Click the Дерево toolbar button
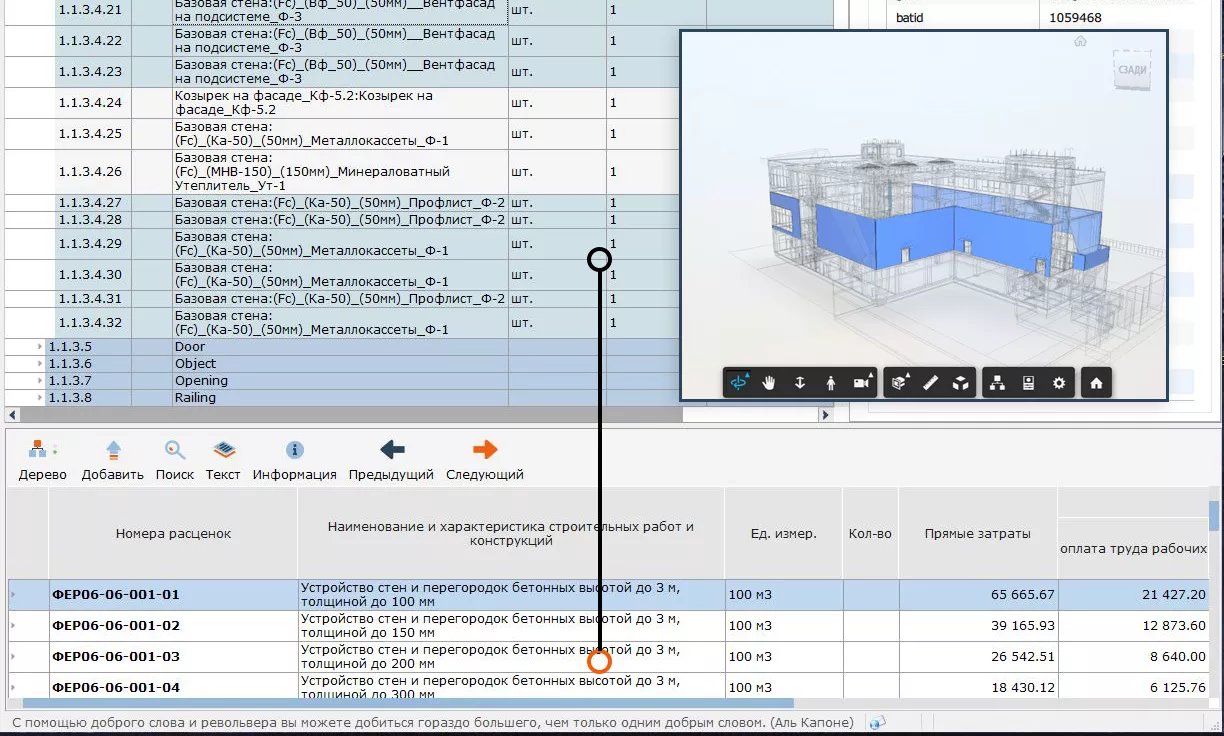Viewport: 1224px width, 736px height. point(42,460)
